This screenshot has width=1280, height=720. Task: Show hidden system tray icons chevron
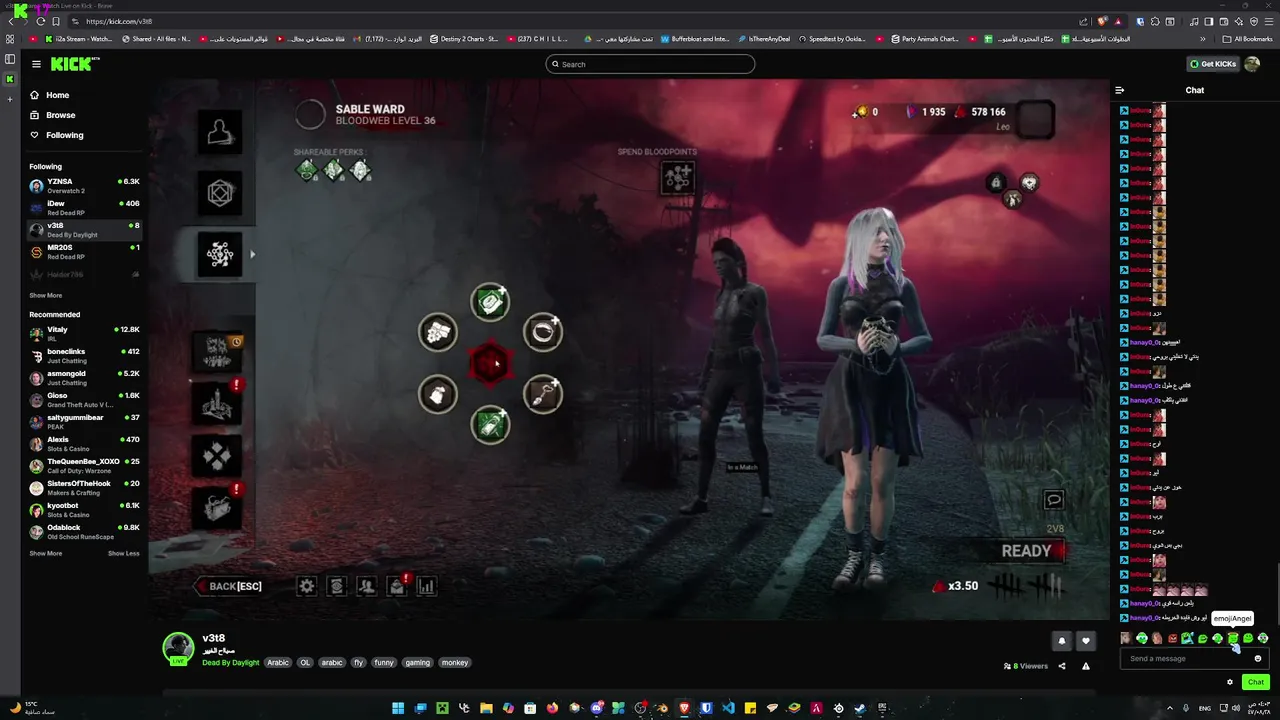pos(1170,708)
